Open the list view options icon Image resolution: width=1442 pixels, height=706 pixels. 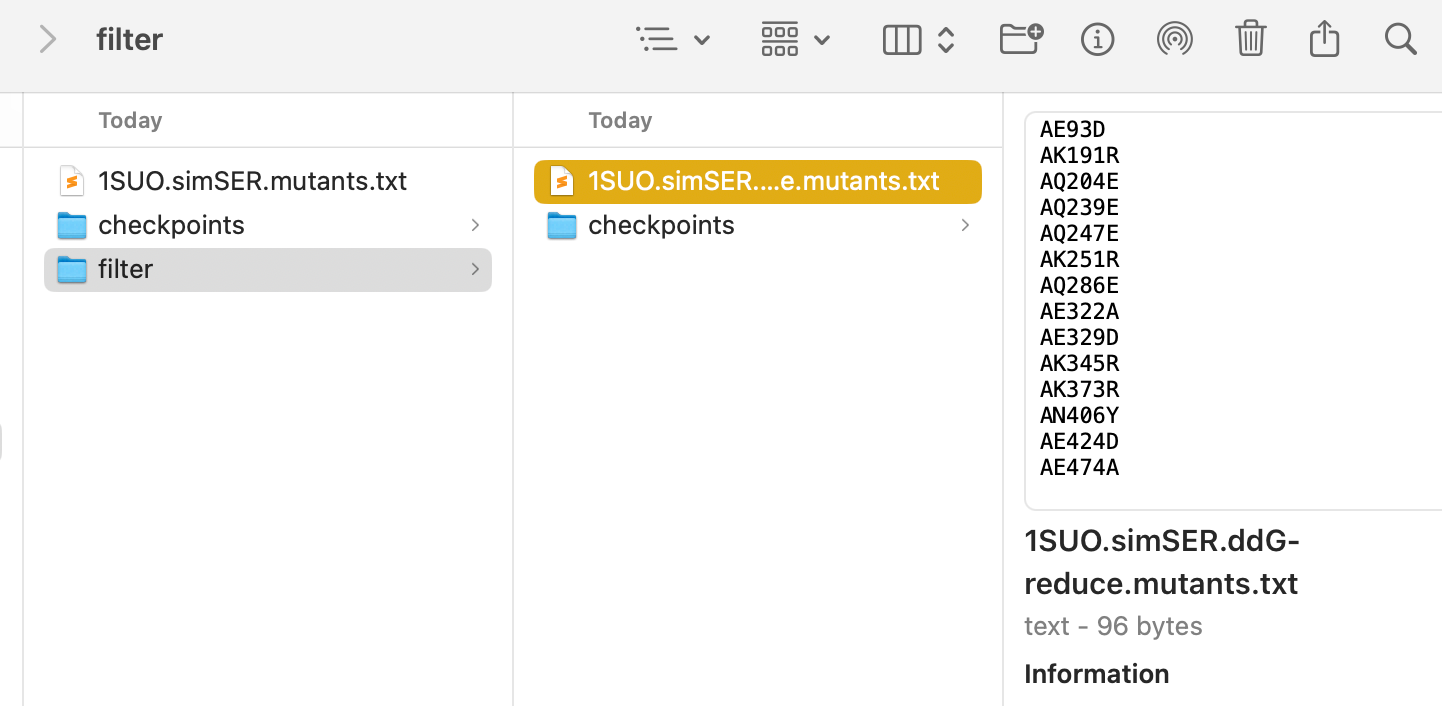pyautogui.click(x=656, y=40)
